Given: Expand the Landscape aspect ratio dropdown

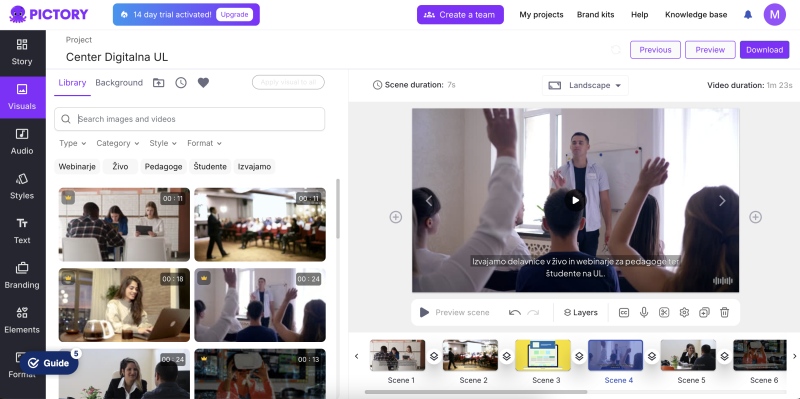Looking at the screenshot, I should [x=585, y=86].
